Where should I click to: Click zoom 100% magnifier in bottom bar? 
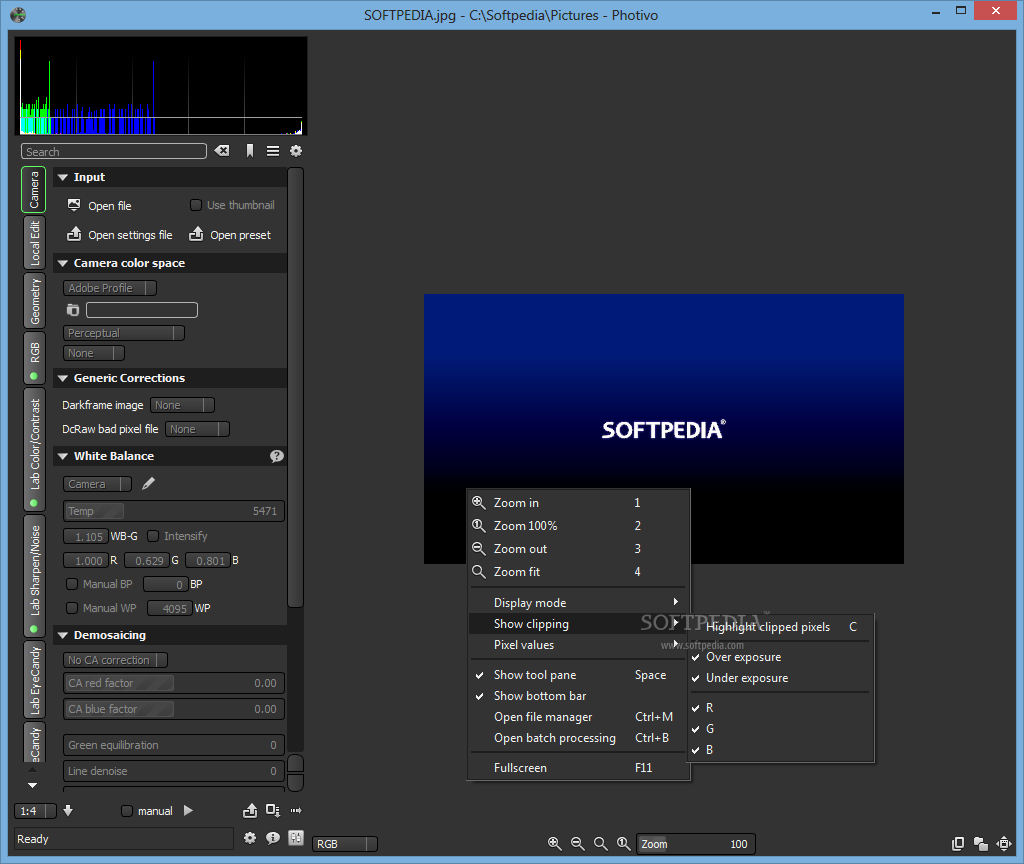point(624,844)
